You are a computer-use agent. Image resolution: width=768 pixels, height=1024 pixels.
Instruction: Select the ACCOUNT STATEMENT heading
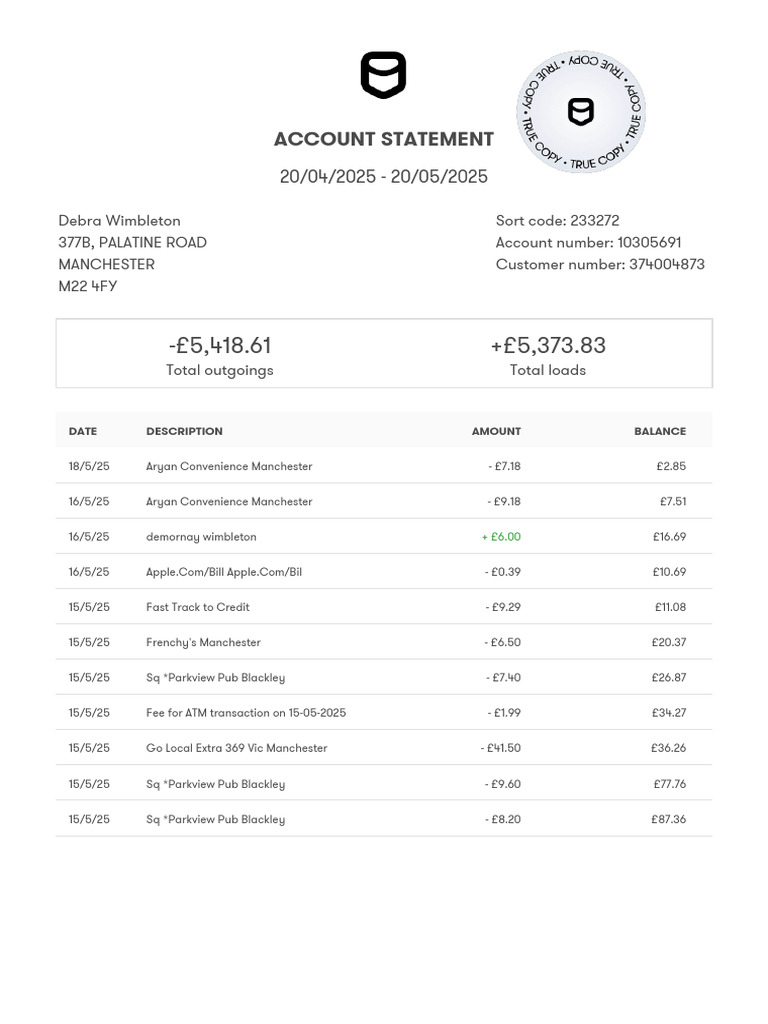384,139
